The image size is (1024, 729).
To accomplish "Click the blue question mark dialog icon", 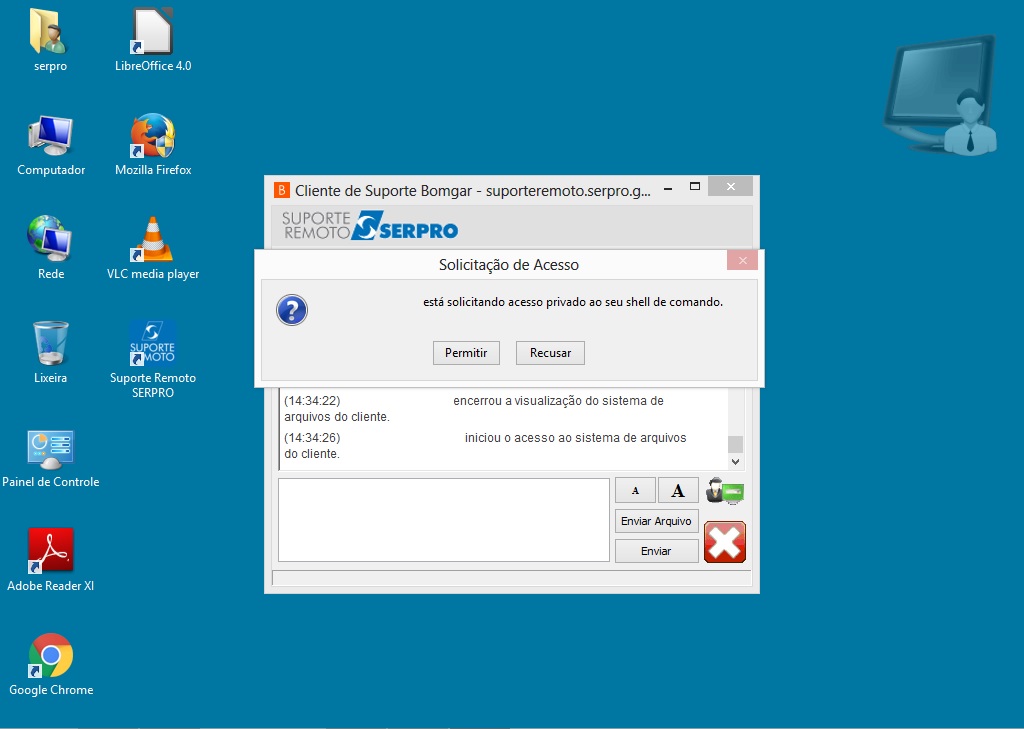I will tap(292, 310).
